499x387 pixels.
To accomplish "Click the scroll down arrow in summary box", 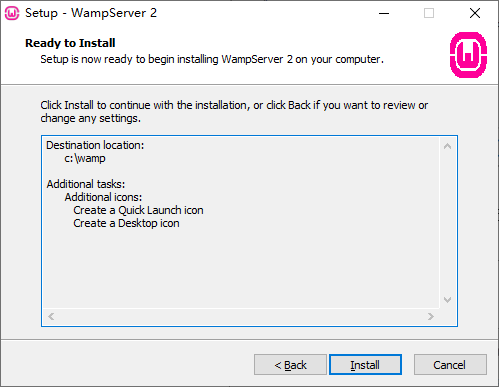I will [x=447, y=300].
